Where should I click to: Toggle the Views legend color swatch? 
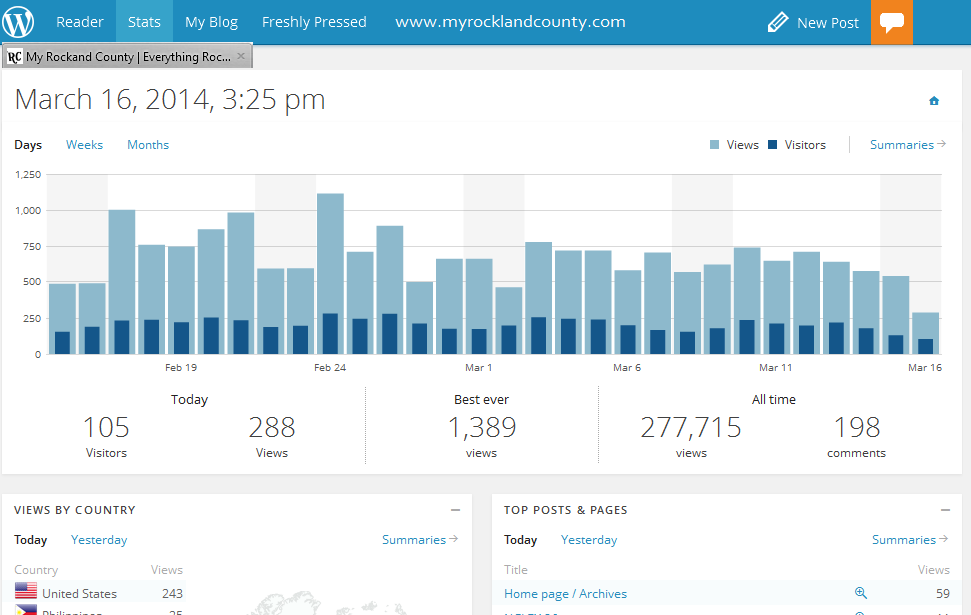[714, 145]
